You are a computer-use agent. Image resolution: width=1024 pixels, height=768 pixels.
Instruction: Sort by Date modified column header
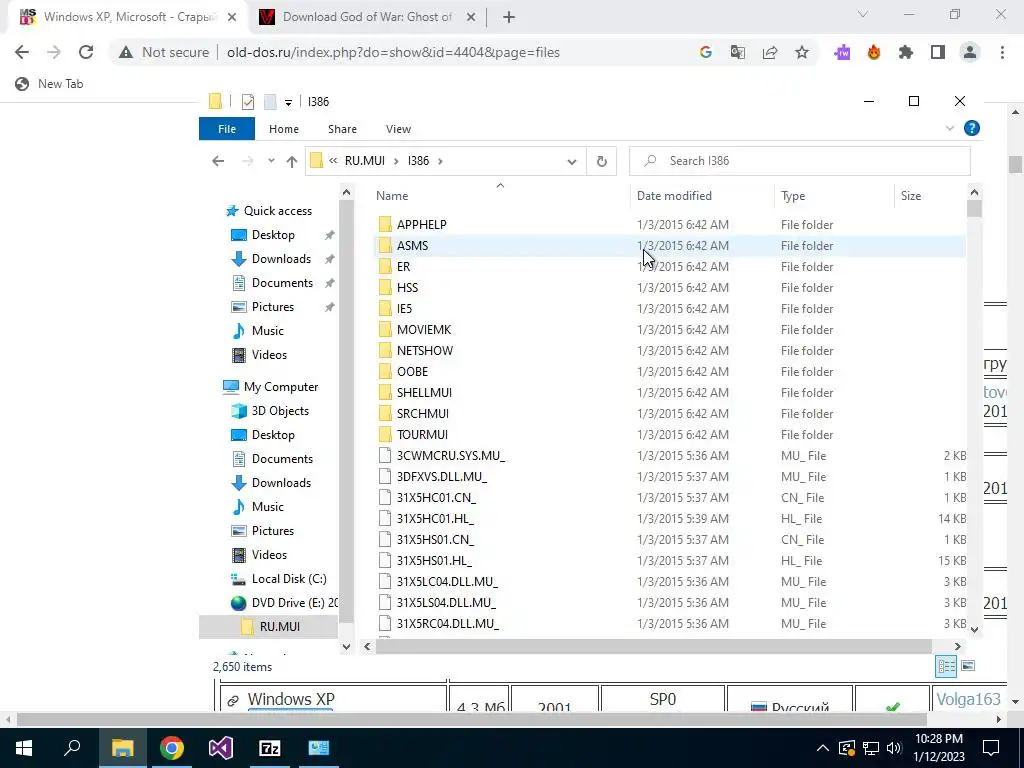(674, 195)
